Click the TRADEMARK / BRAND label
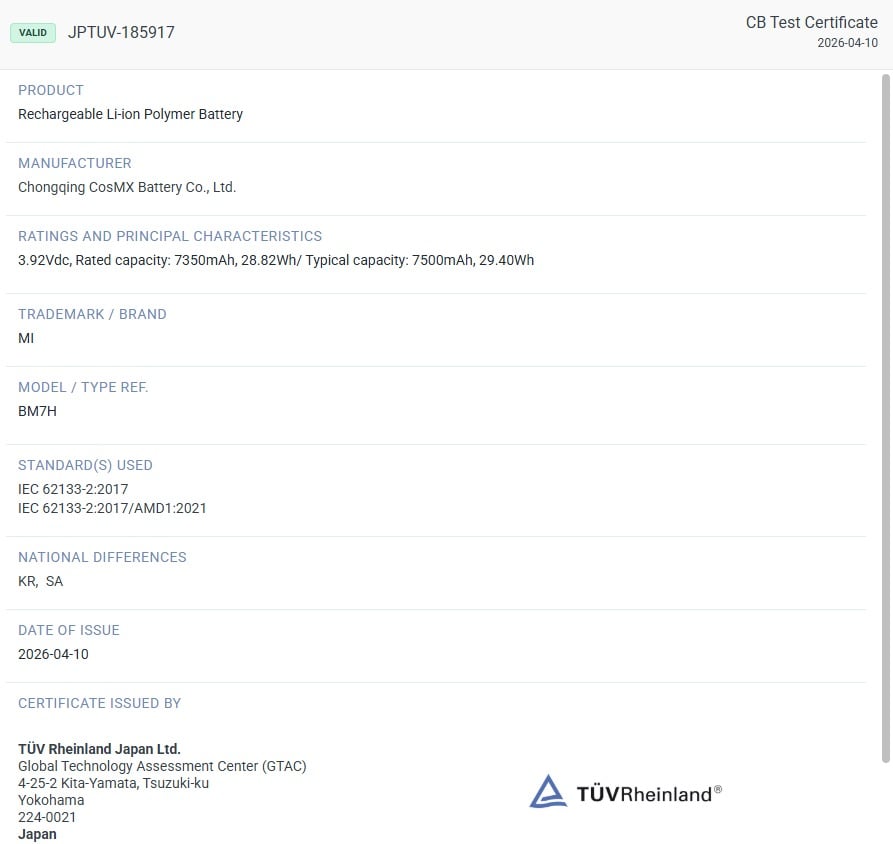Image resolution: width=893 pixels, height=844 pixels. point(92,314)
